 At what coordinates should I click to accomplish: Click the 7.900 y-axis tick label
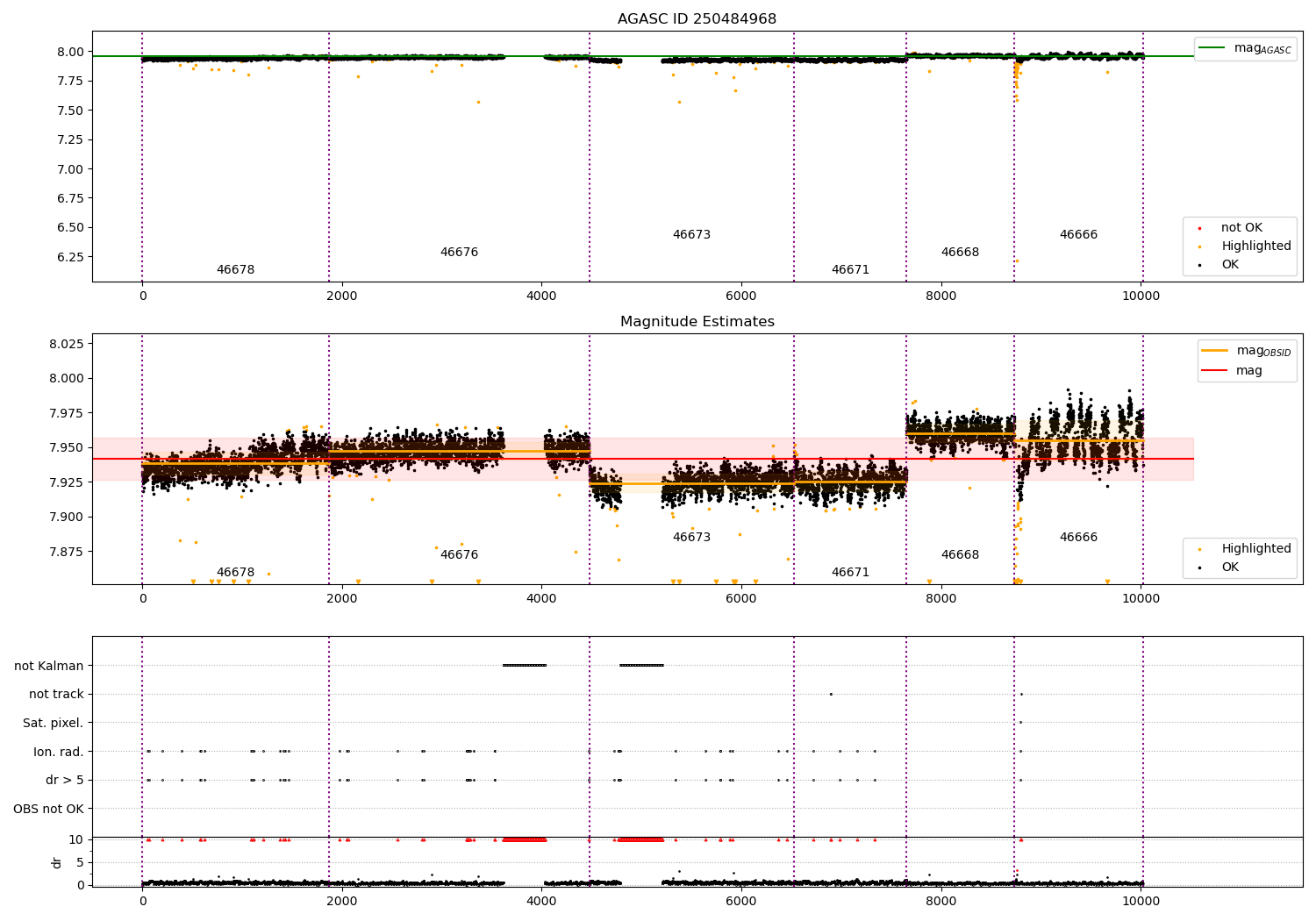pos(66,517)
